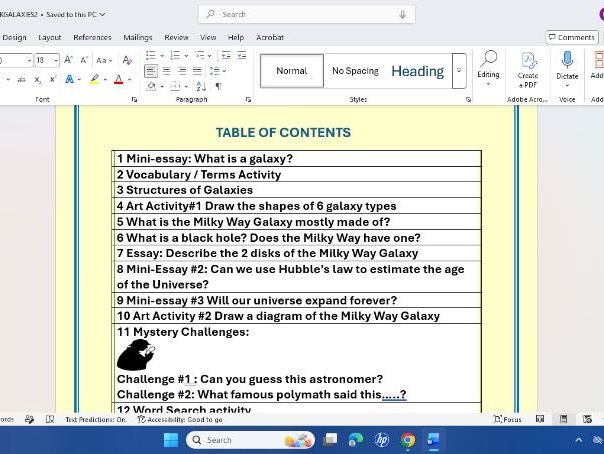
Task: Apply red font color
Action: [x=119, y=79]
